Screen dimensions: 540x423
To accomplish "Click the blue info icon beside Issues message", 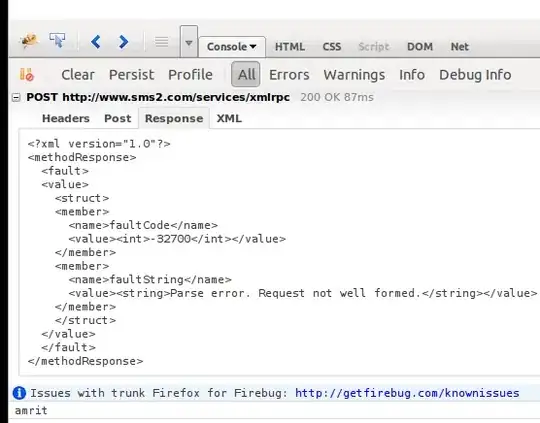I will (x=19, y=393).
